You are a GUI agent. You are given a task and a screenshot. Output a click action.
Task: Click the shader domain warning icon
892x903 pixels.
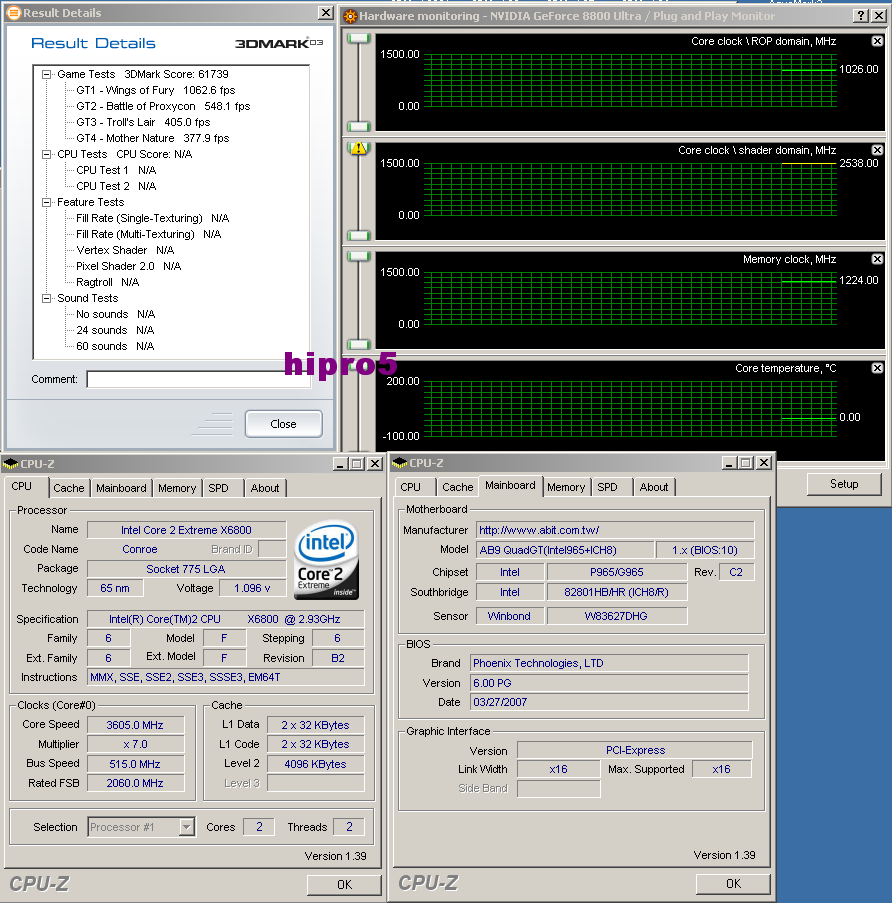pos(358,148)
